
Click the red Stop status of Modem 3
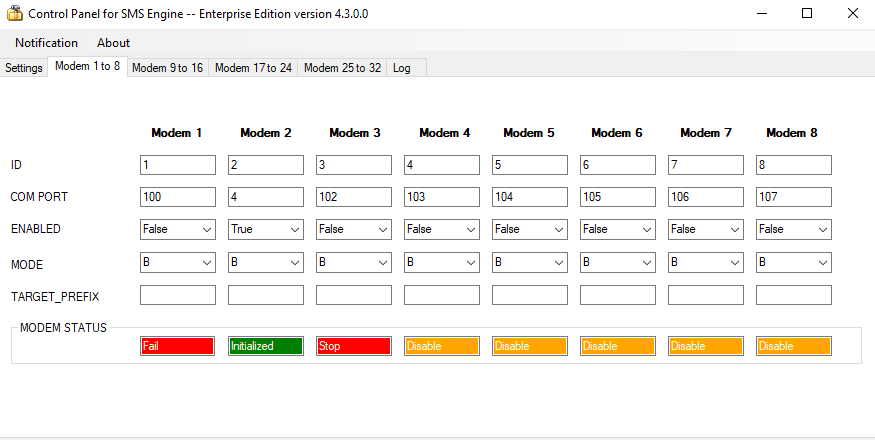coord(354,346)
